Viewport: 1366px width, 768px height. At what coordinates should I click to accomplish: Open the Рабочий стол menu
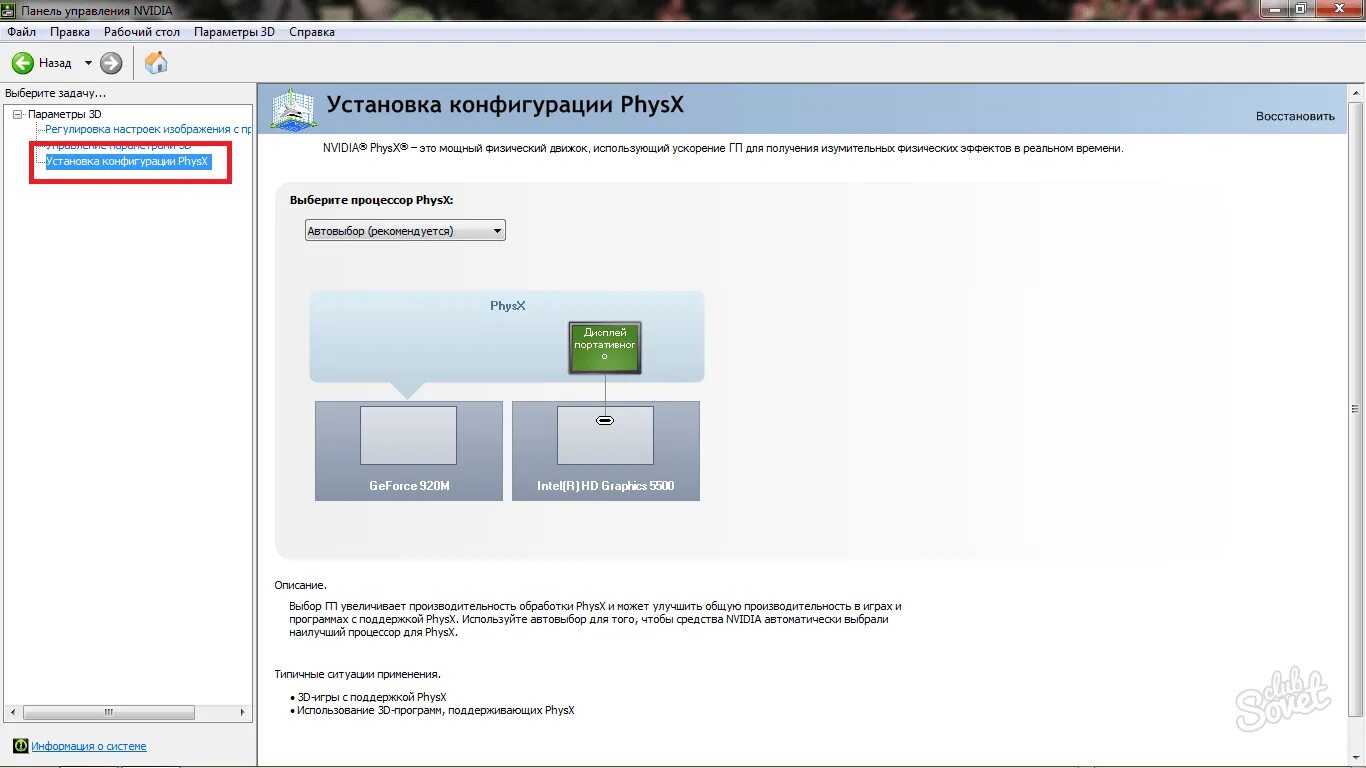pos(142,32)
